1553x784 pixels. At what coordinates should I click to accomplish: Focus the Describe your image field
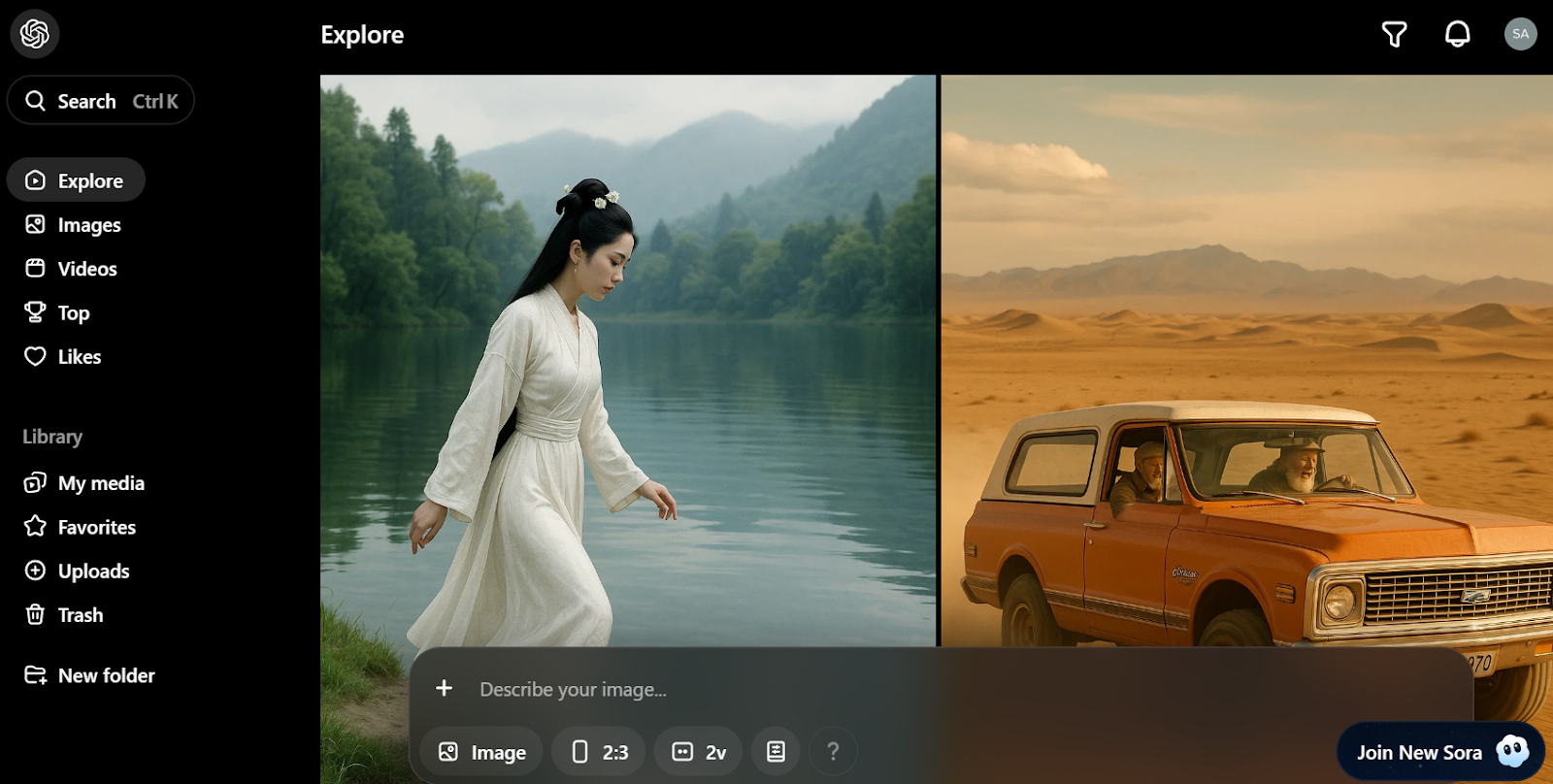(x=874, y=689)
